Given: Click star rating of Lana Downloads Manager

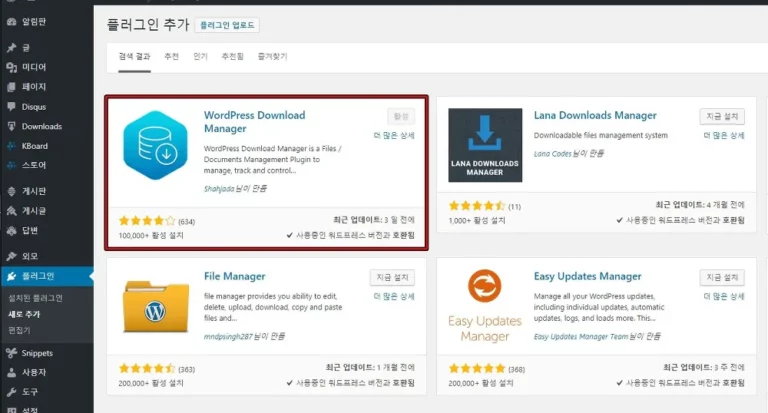Looking at the screenshot, I should 477,206.
